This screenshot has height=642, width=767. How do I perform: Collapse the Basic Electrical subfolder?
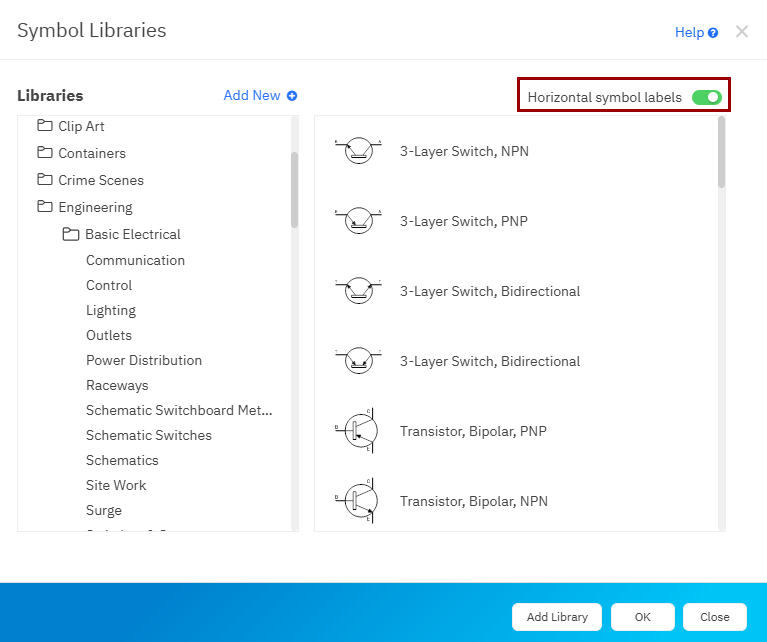point(70,234)
